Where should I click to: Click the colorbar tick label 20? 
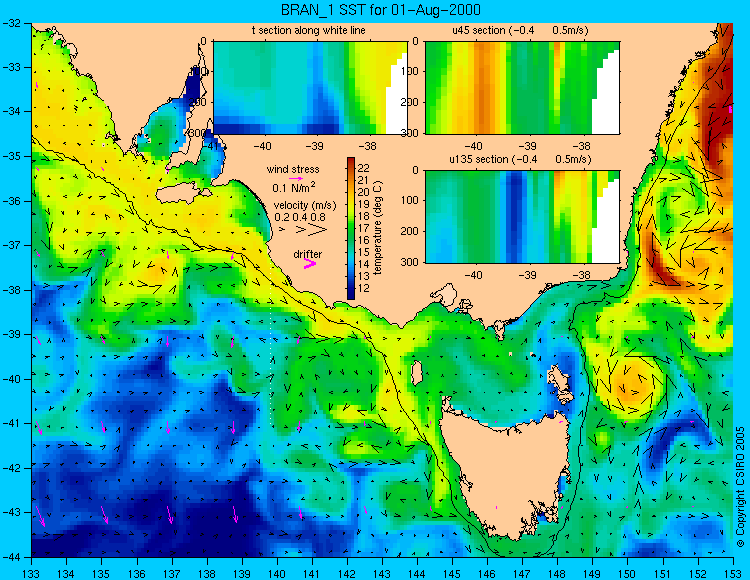click(364, 192)
